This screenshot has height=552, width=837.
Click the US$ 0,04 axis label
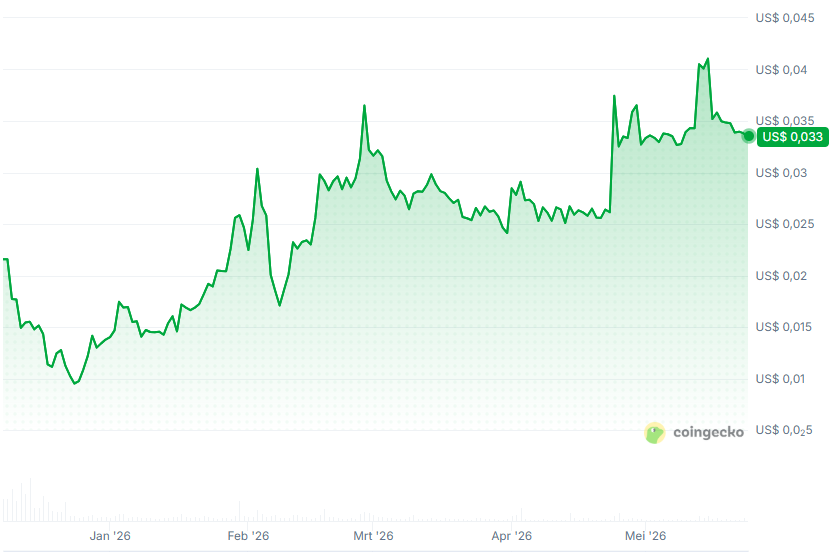coord(781,70)
